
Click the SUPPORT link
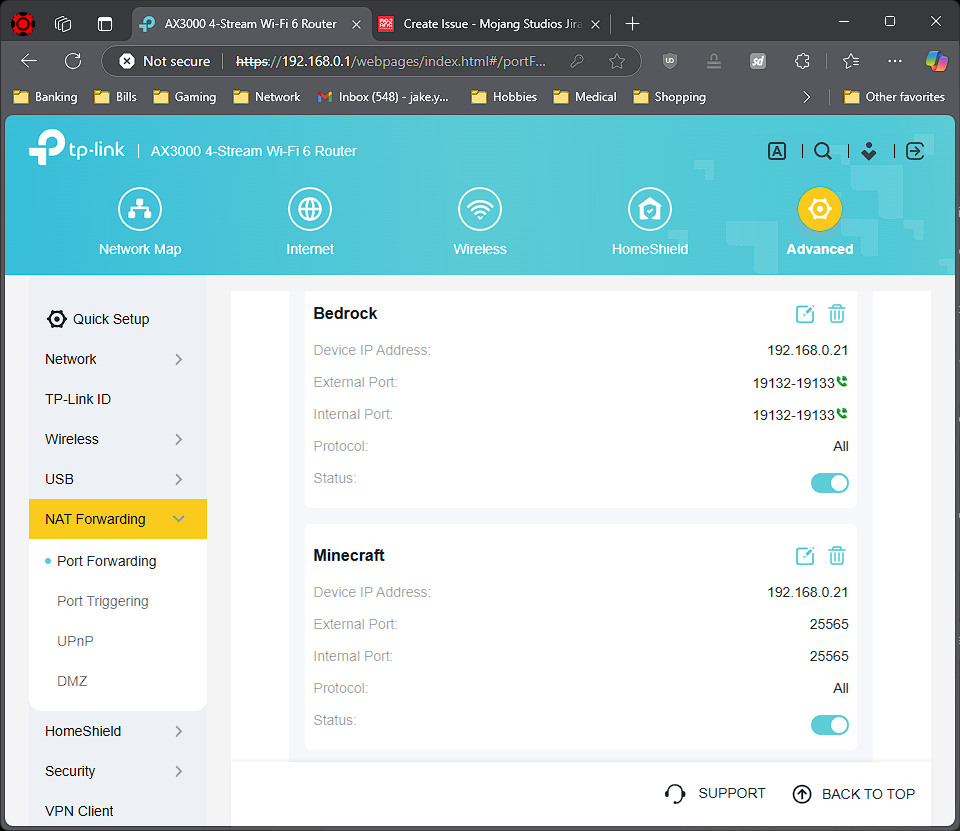coord(716,793)
